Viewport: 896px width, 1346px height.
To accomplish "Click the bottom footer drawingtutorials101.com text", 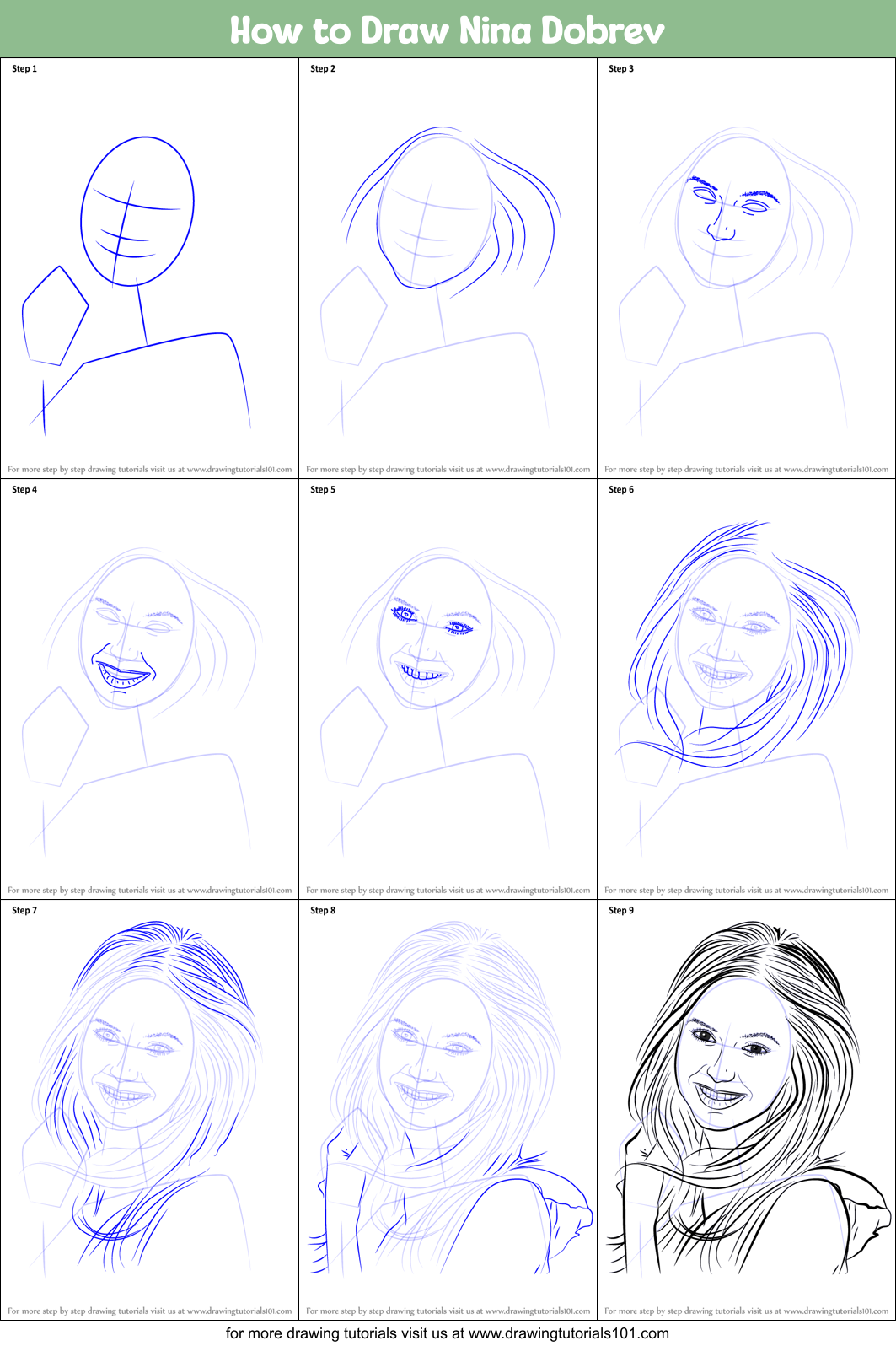I will point(448,1333).
